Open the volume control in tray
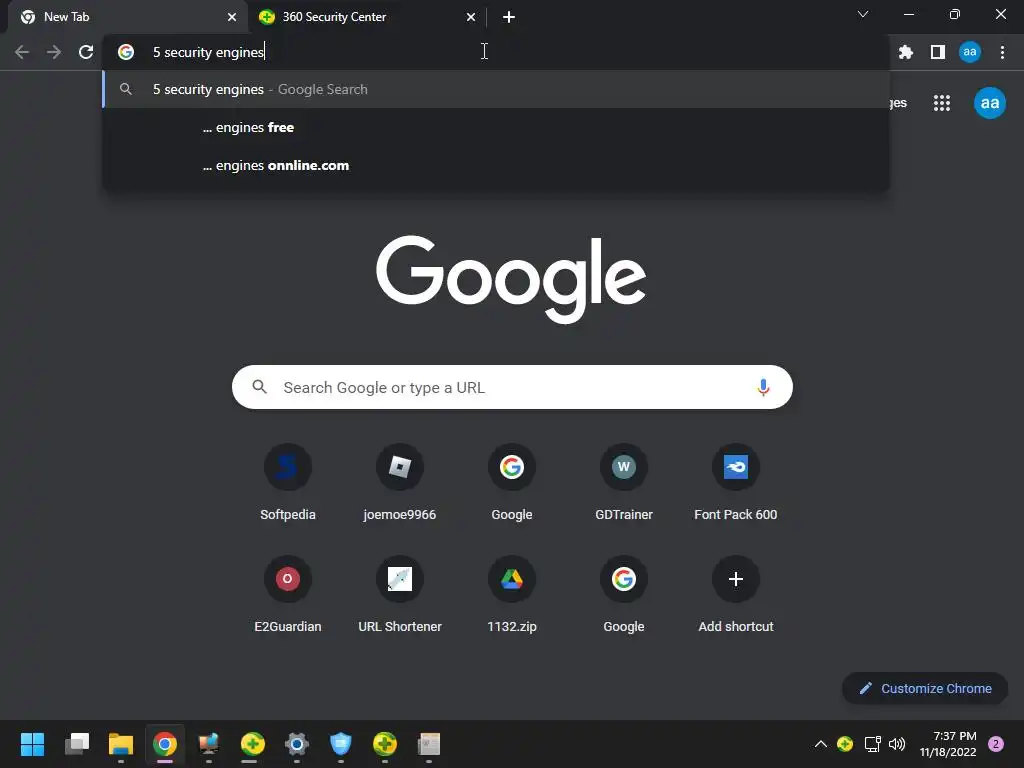The image size is (1024, 768). click(897, 744)
